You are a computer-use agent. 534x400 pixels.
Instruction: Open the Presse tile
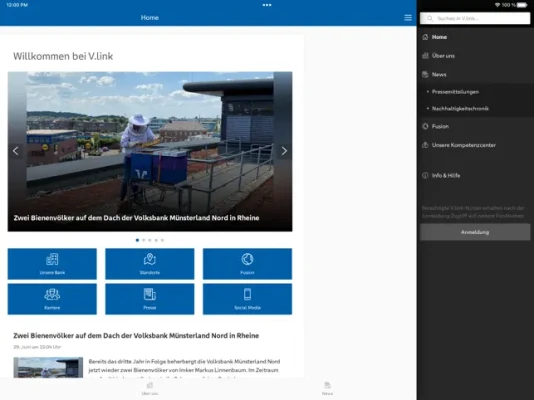coord(150,299)
